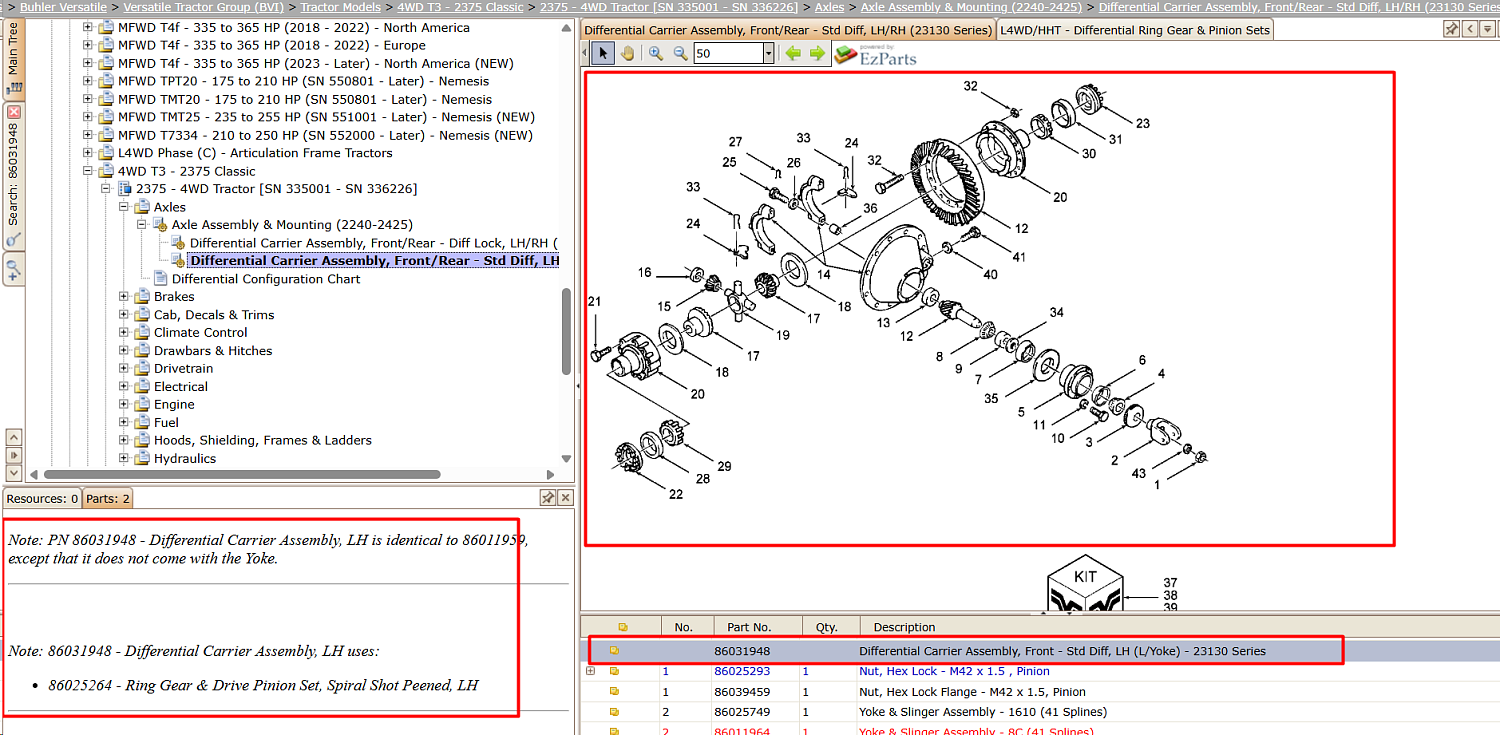Switch to L4WD/HHT Differential Ring Gear tab
Screen dimensions: 1500x735
1135,30
